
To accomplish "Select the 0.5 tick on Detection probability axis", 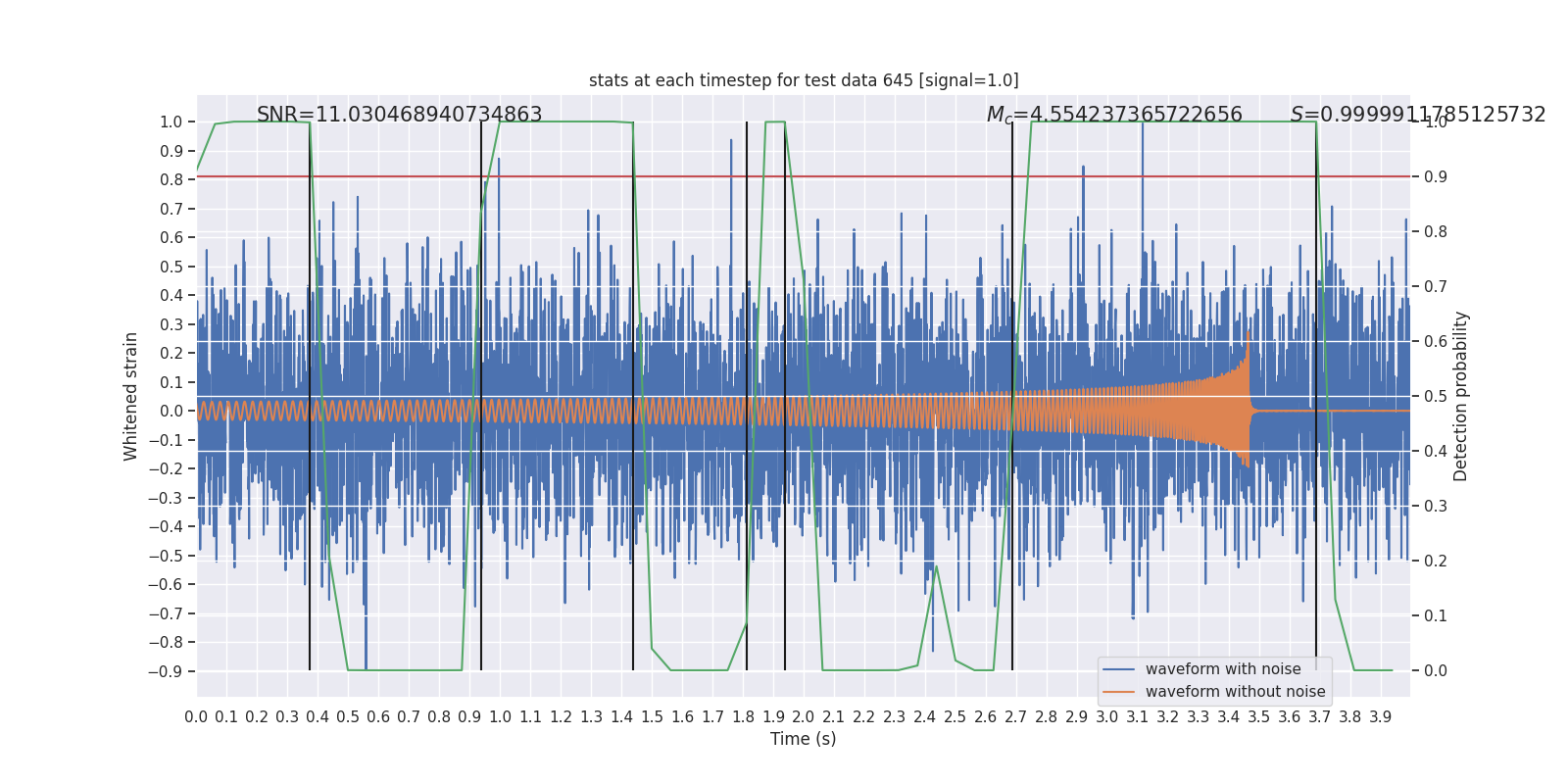I will (1436, 397).
